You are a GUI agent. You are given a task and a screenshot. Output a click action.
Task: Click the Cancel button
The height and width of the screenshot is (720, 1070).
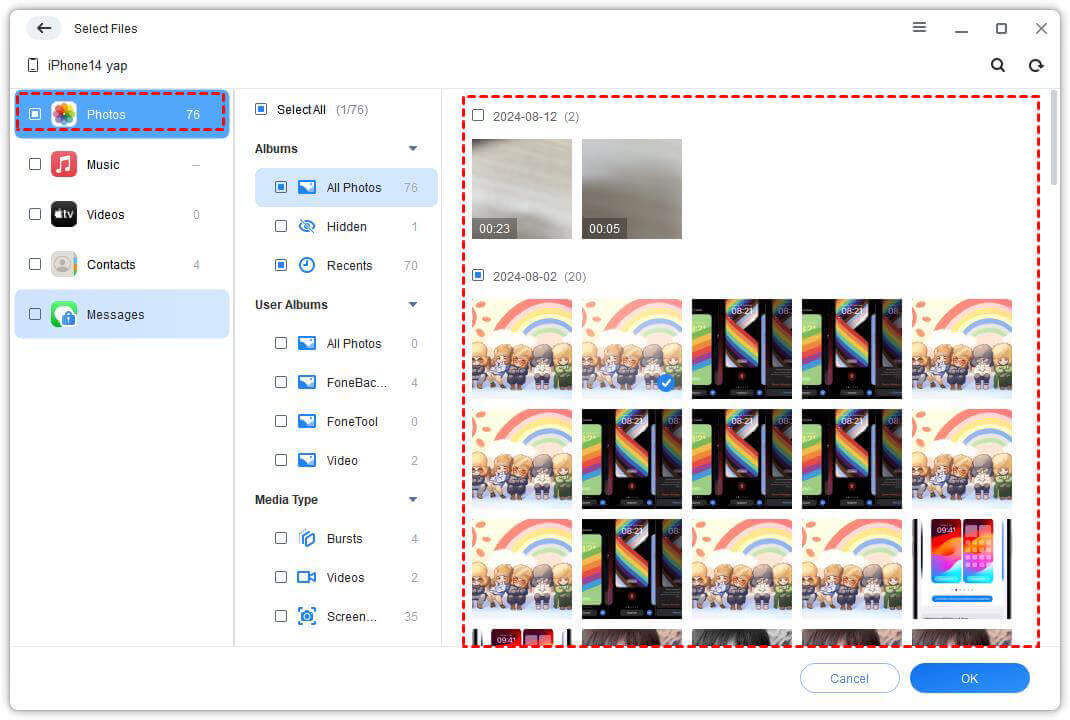[x=850, y=678]
